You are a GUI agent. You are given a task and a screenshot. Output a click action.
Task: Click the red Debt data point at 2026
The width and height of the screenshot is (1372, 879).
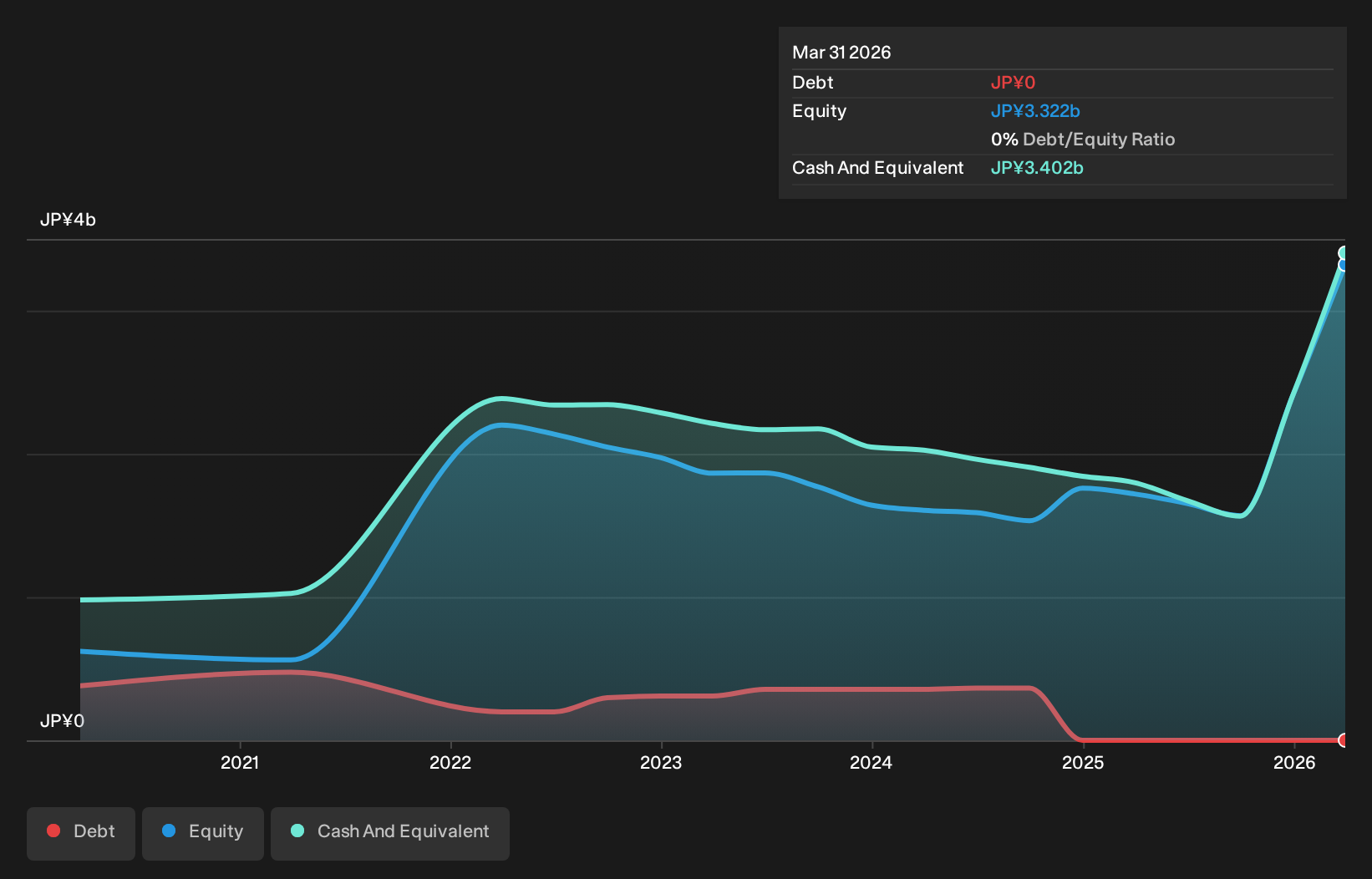pos(1344,739)
